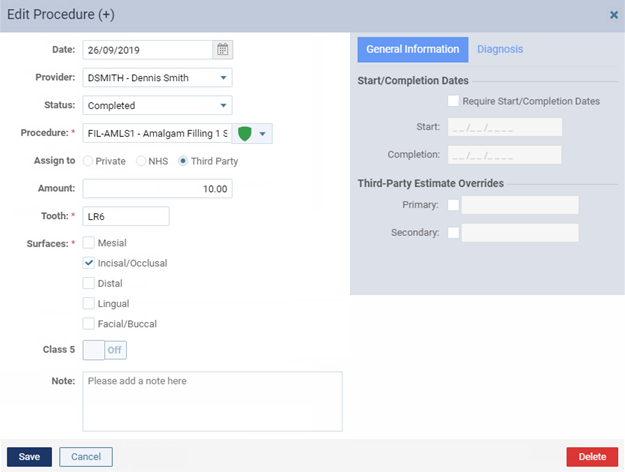625x472 pixels.
Task: Choose NHS under Assign to
Action: point(141,161)
